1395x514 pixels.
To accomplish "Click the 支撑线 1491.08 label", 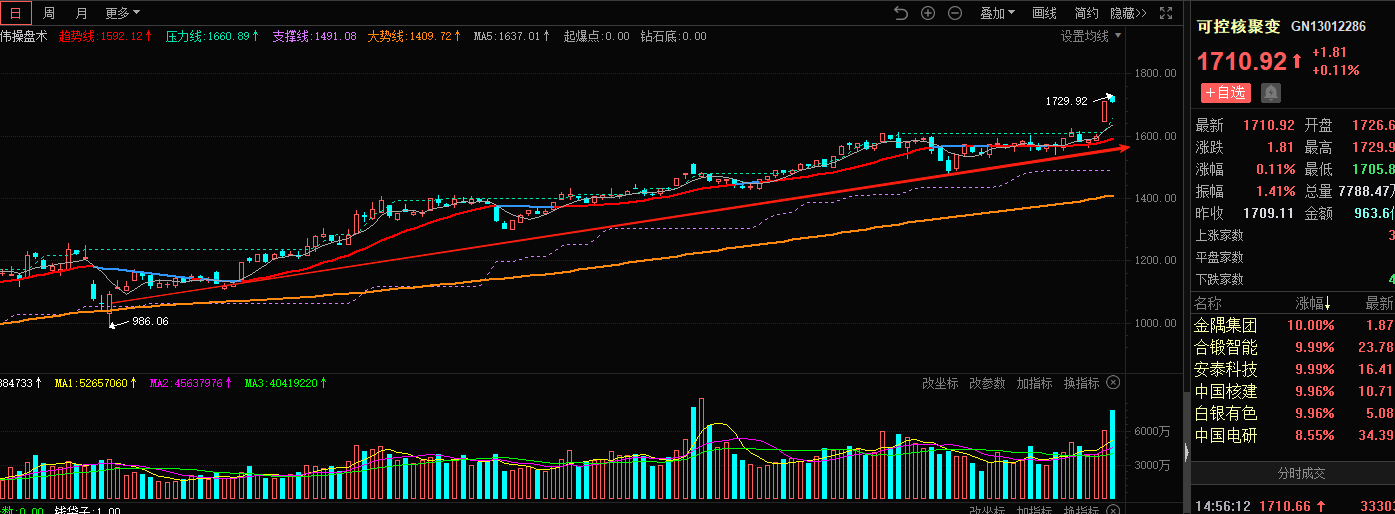I will (x=314, y=36).
